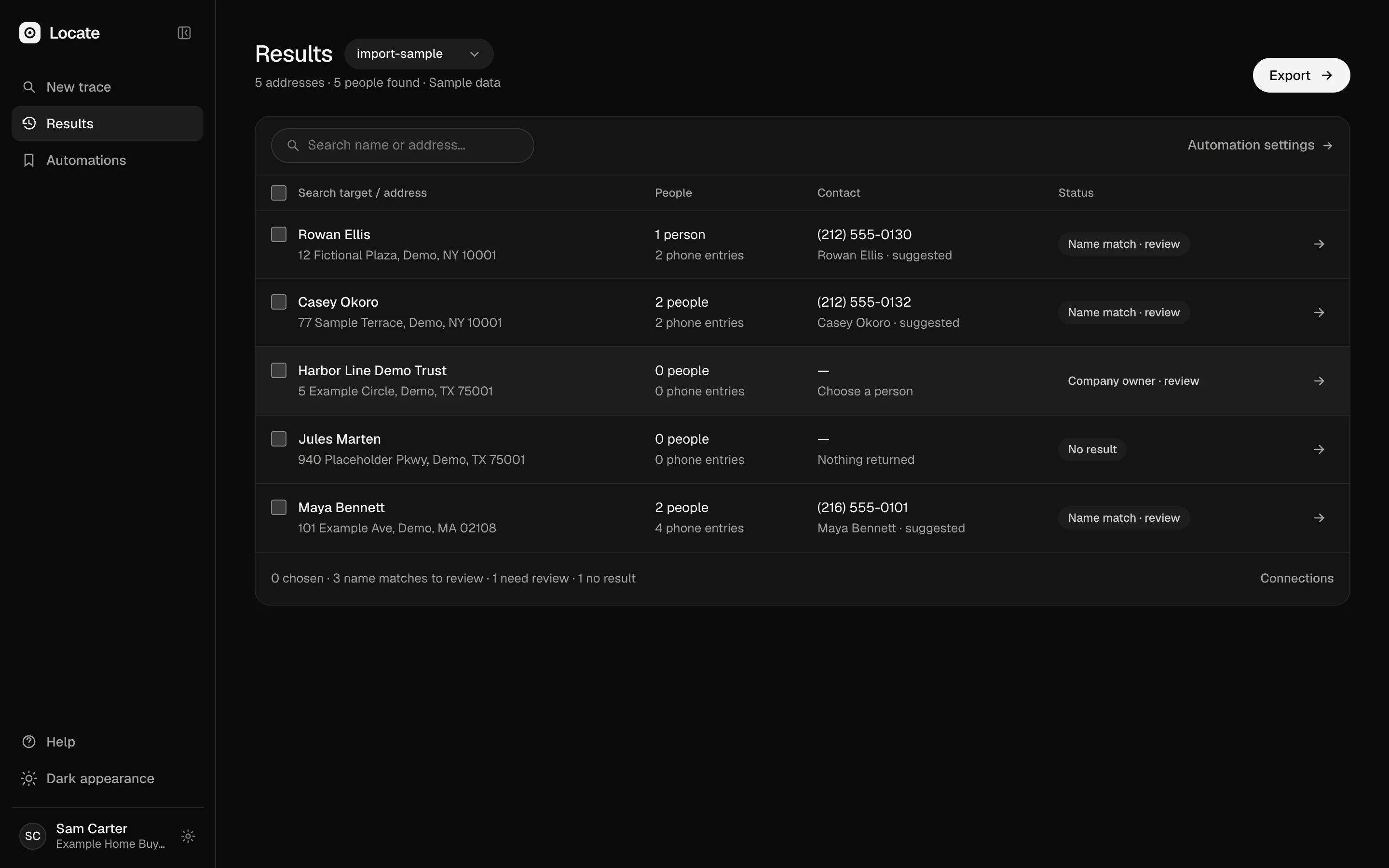Viewport: 1389px width, 868px height.
Task: Open New trace in sidebar
Action: pos(108,87)
